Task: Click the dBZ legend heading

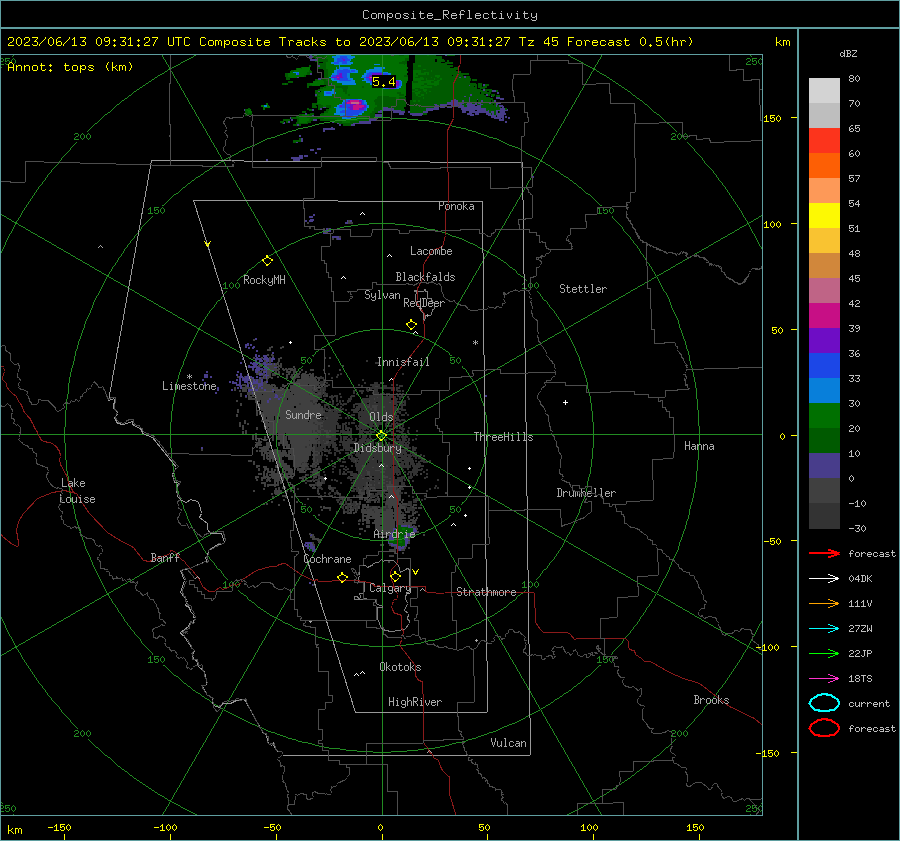Action: click(x=848, y=54)
